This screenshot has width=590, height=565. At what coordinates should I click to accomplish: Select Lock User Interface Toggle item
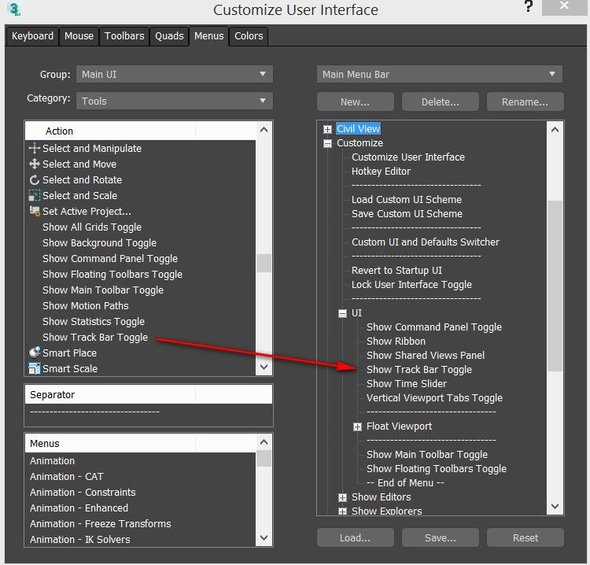click(x=412, y=285)
